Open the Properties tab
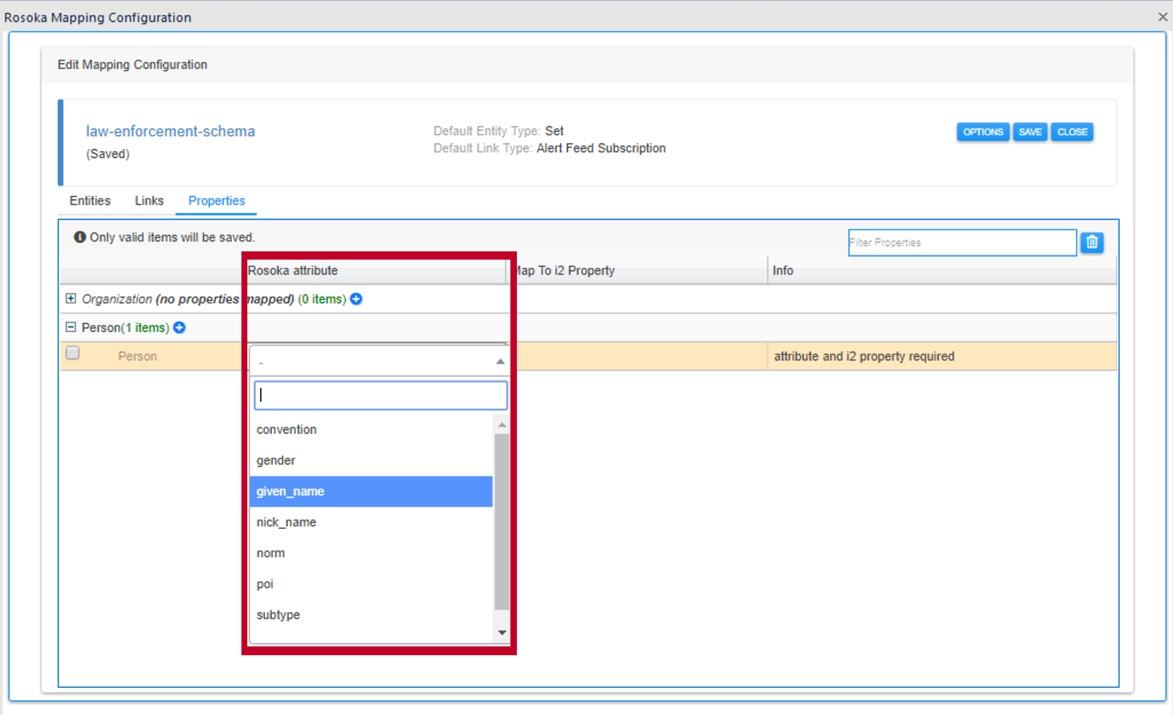 pos(216,200)
